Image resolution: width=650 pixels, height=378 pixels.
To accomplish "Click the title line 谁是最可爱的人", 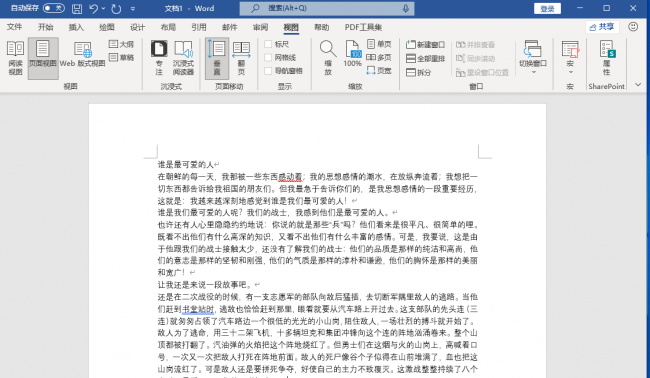I will (186, 165).
